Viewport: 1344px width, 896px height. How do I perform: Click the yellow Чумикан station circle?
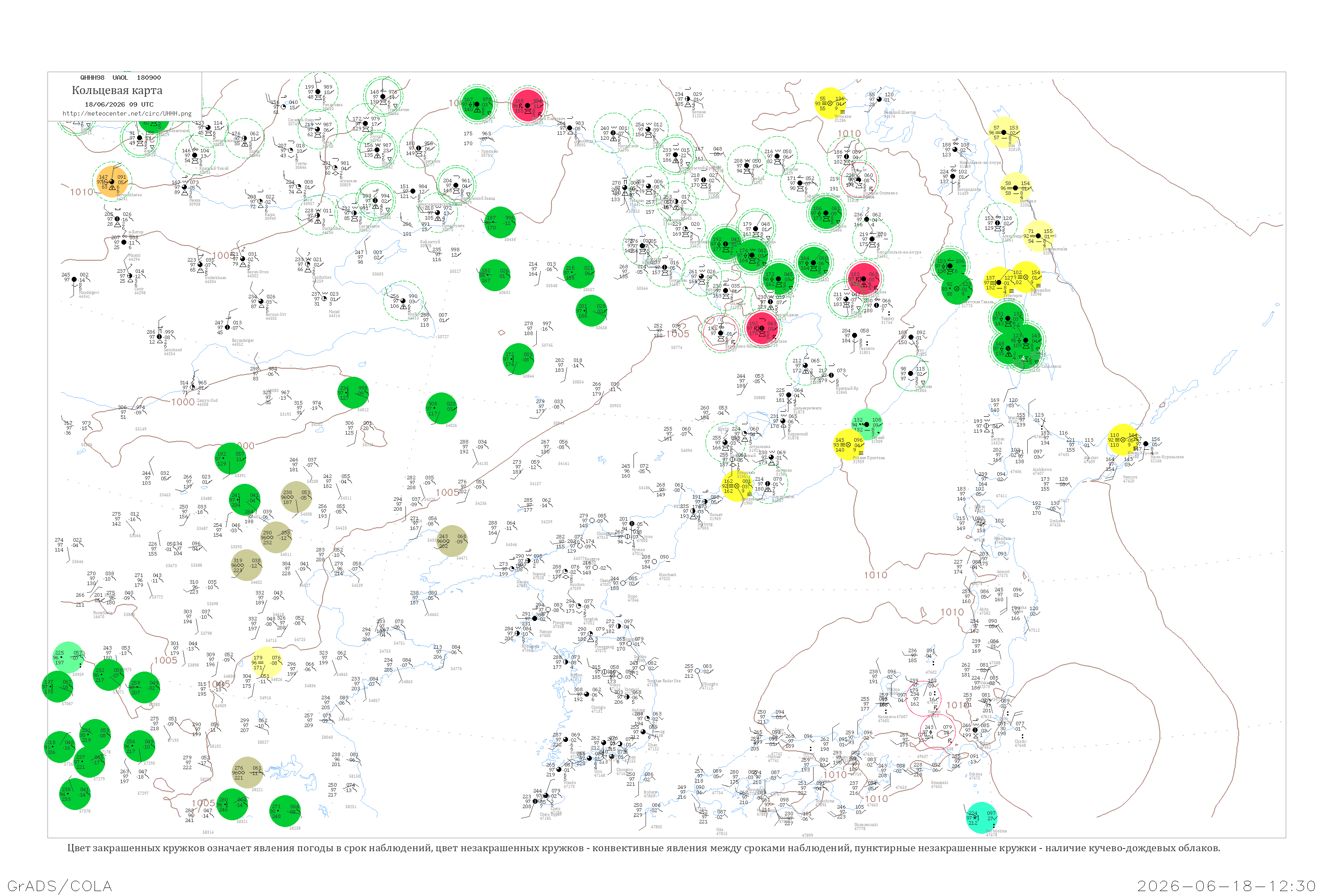click(x=830, y=103)
